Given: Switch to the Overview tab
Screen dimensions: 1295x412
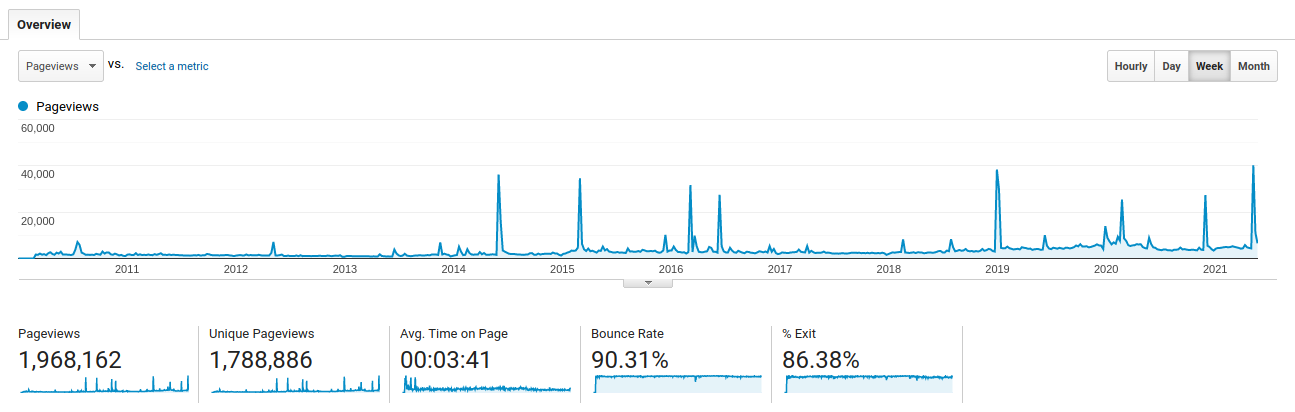Looking at the screenshot, I should 44,24.
